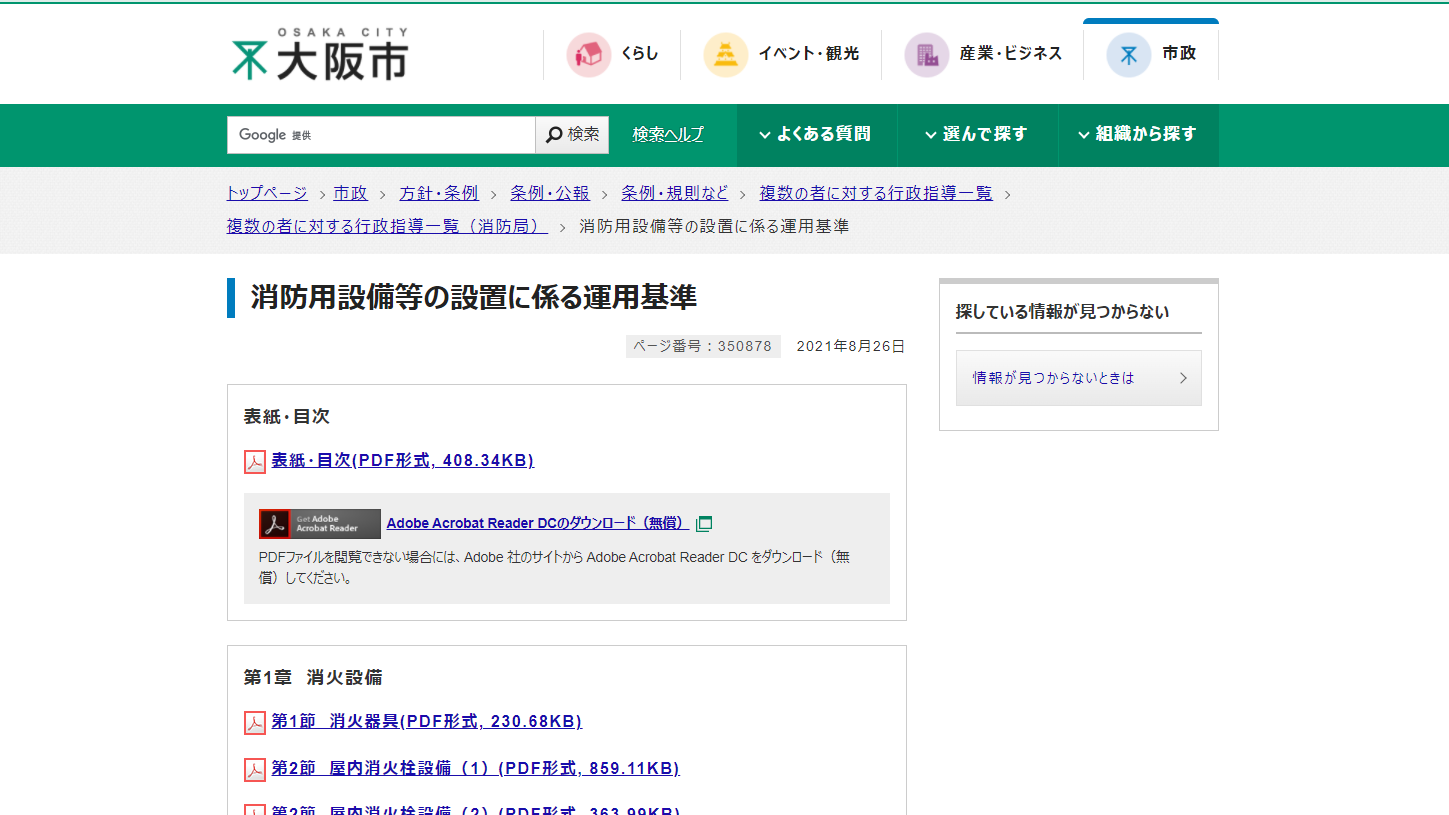Image resolution: width=1449 pixels, height=815 pixels.
Task: Open the 産業・ビジネス navigation tab
Action: (x=982, y=54)
